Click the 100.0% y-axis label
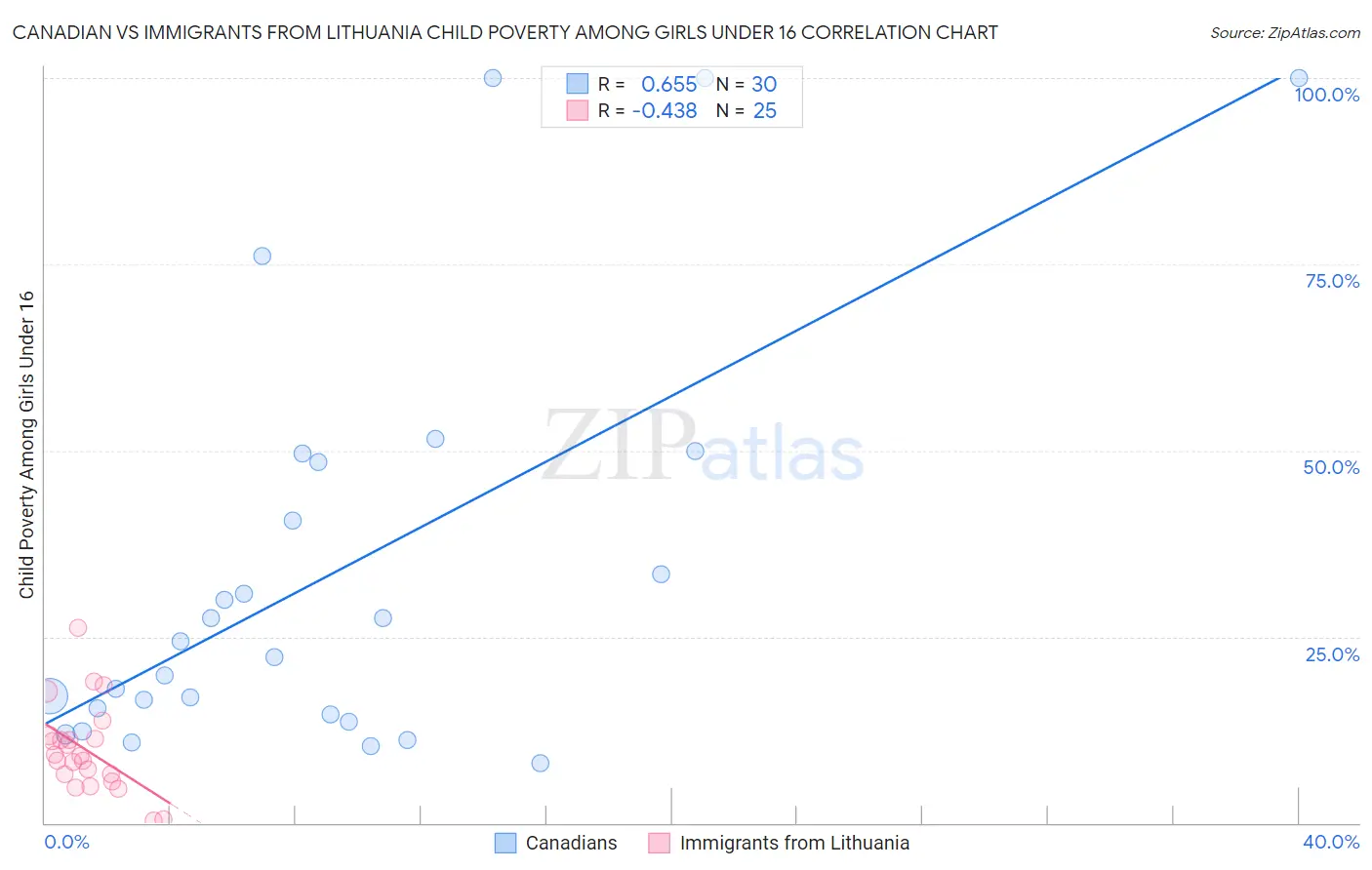The width and height of the screenshot is (1372, 870). 1326,95
